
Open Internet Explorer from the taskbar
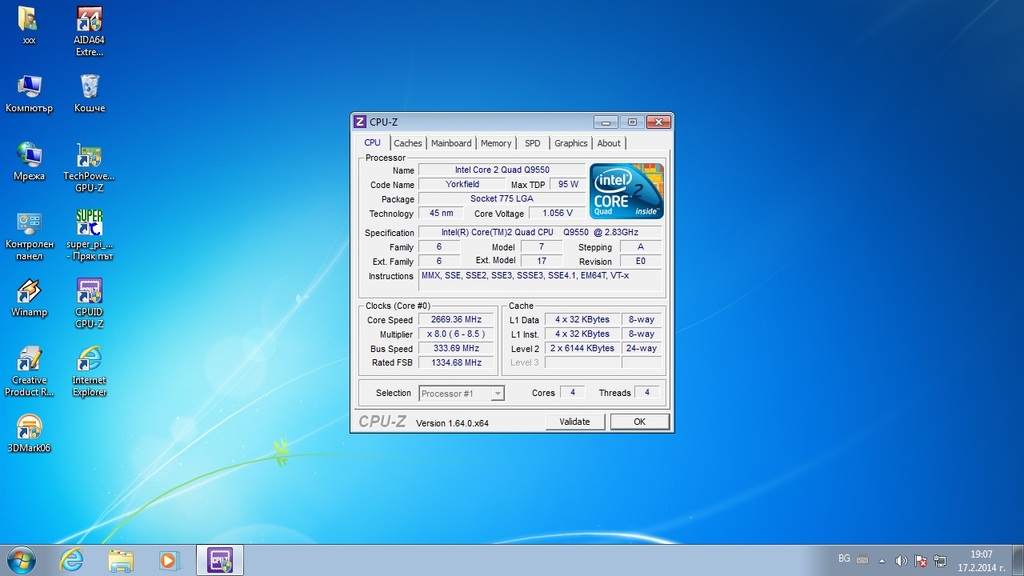point(72,560)
